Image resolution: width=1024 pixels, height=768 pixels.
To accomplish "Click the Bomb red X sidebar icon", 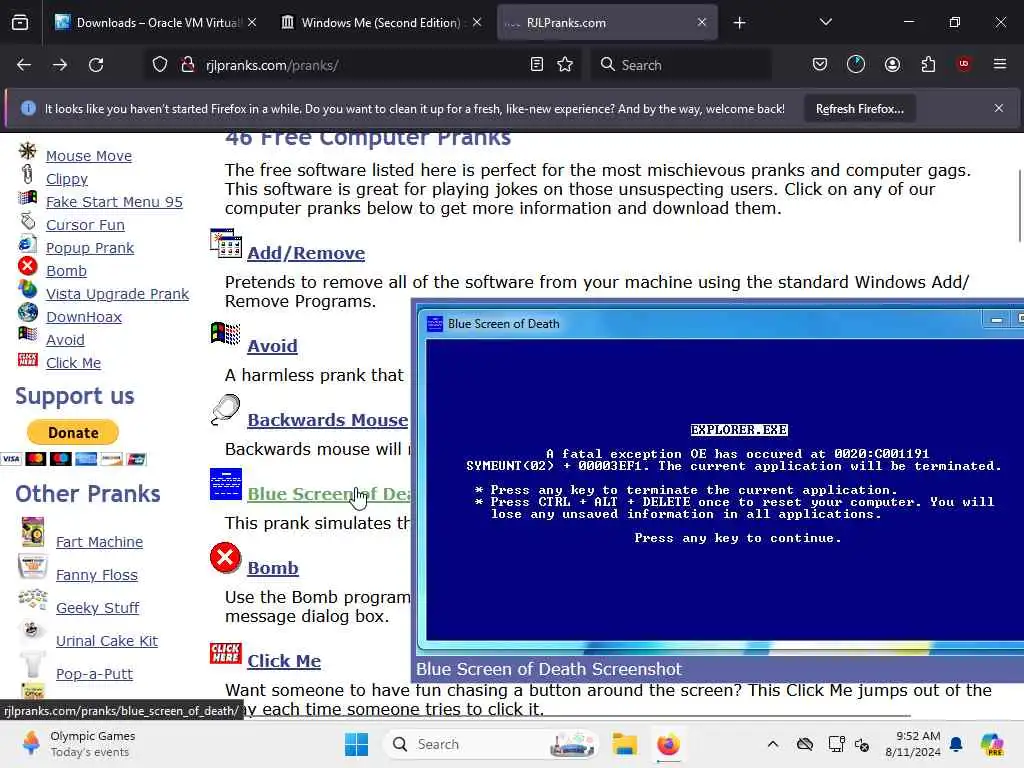I will (x=27, y=266).
